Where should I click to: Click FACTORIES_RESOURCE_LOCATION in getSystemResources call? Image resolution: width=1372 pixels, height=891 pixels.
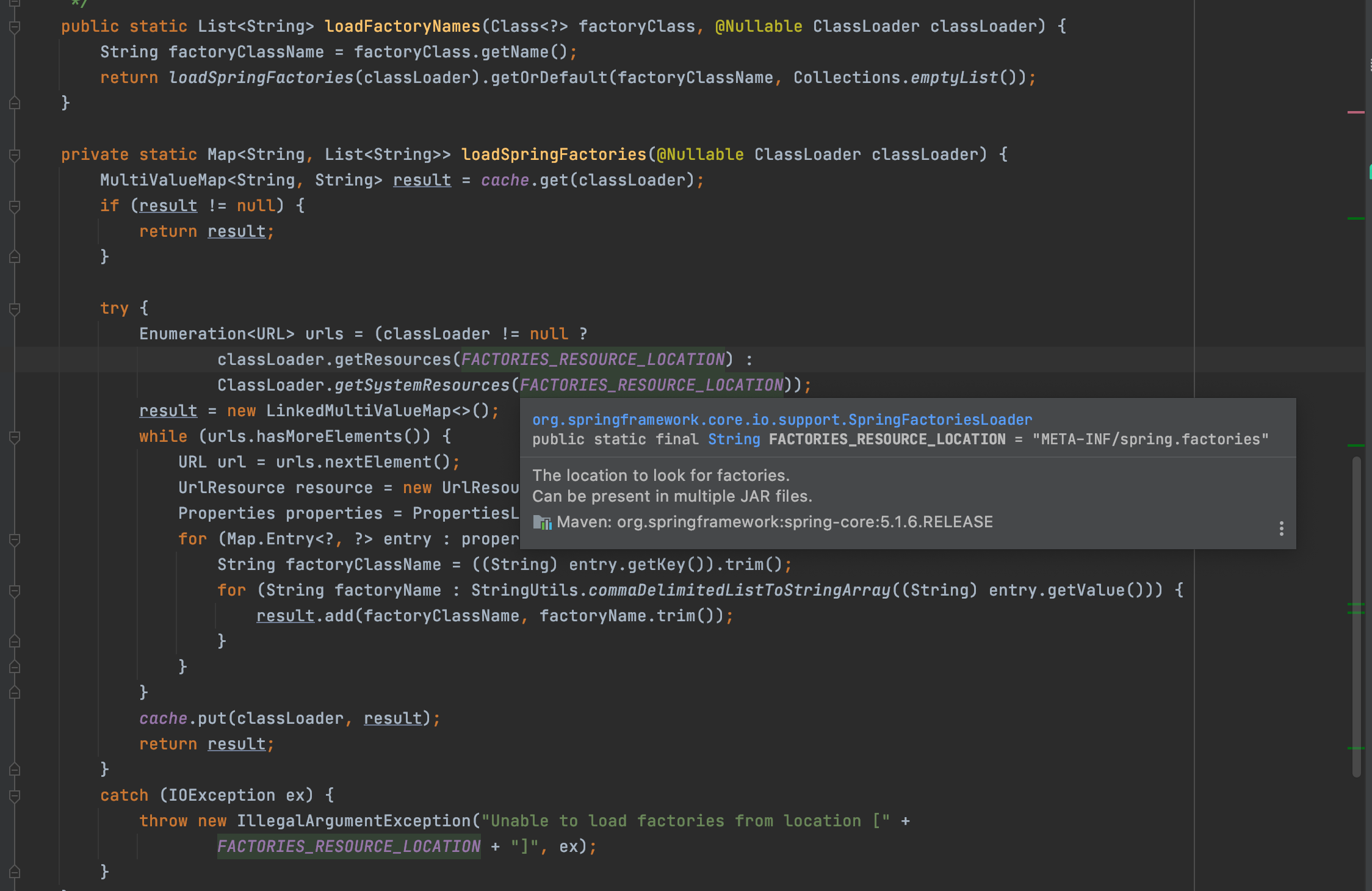click(x=651, y=386)
